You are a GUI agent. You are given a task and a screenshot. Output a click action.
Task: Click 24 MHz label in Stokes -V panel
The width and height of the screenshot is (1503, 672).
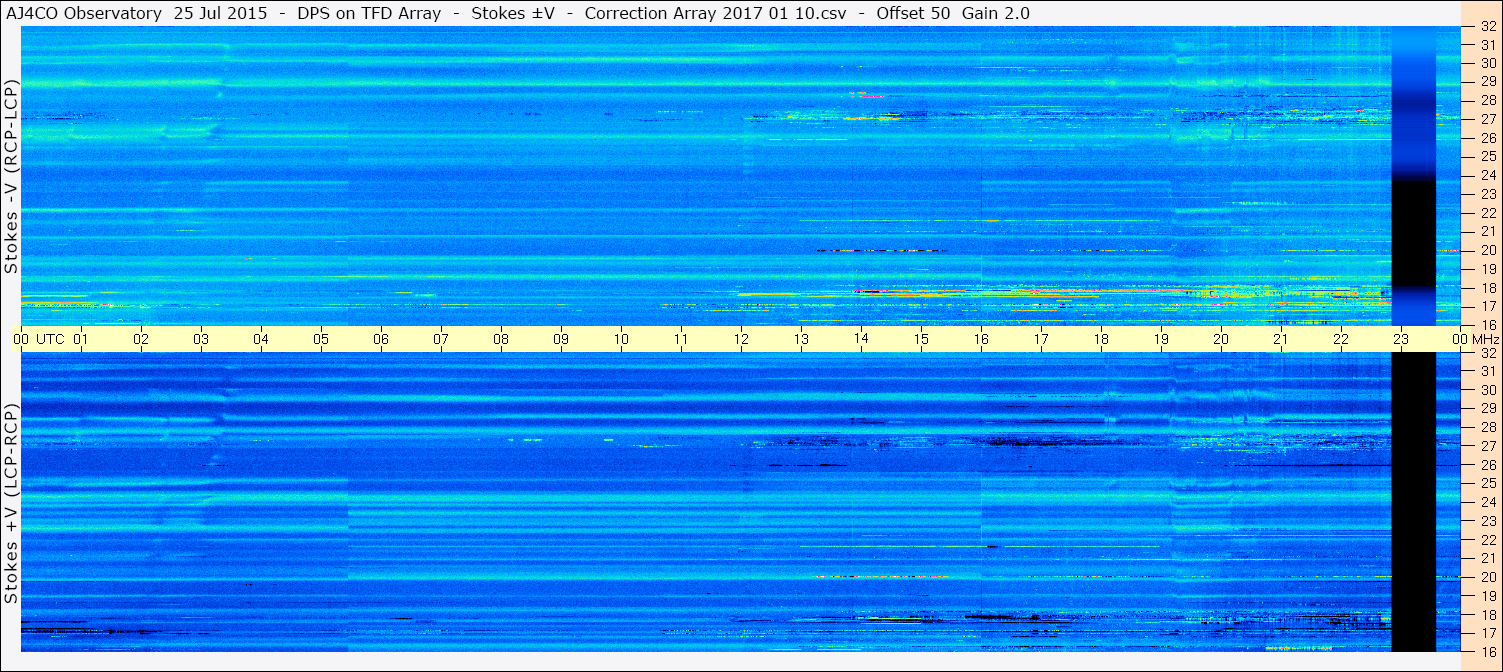click(x=1487, y=175)
